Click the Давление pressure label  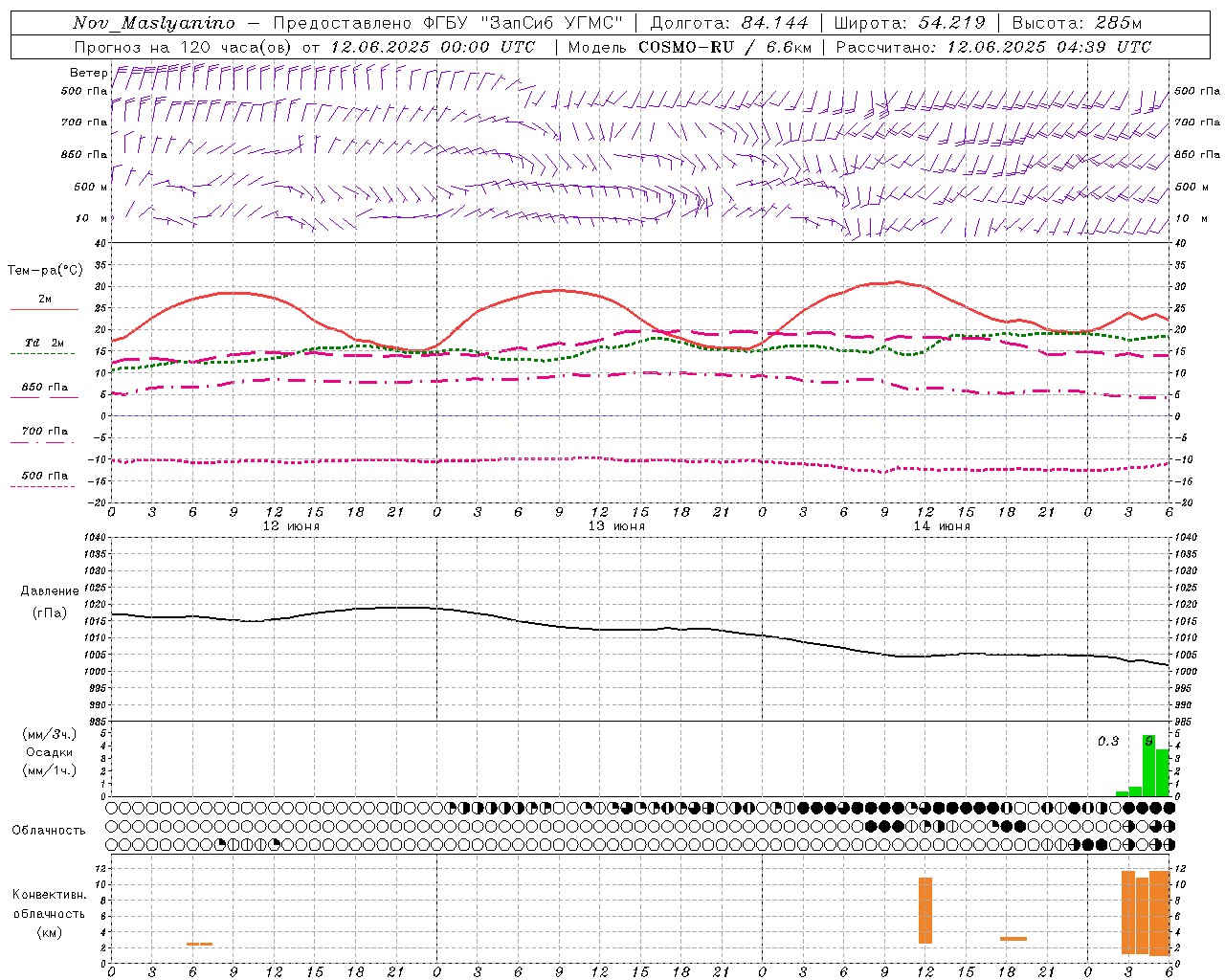pyautogui.click(x=50, y=591)
